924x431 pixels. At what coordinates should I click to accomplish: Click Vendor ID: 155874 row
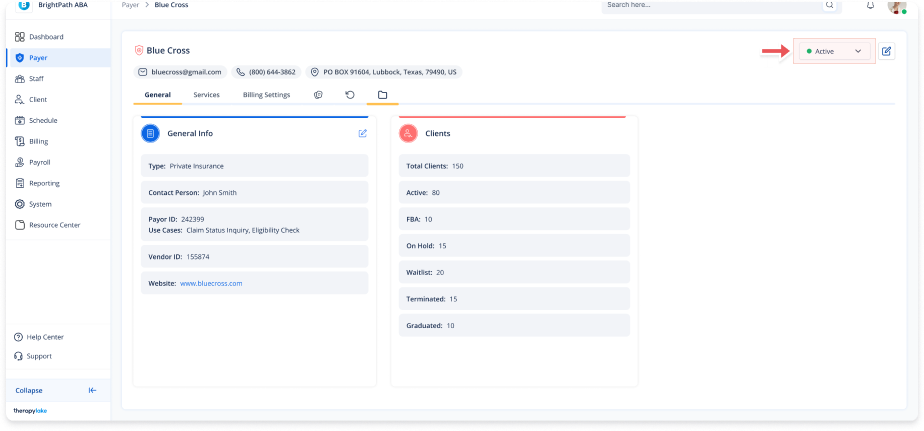255,257
